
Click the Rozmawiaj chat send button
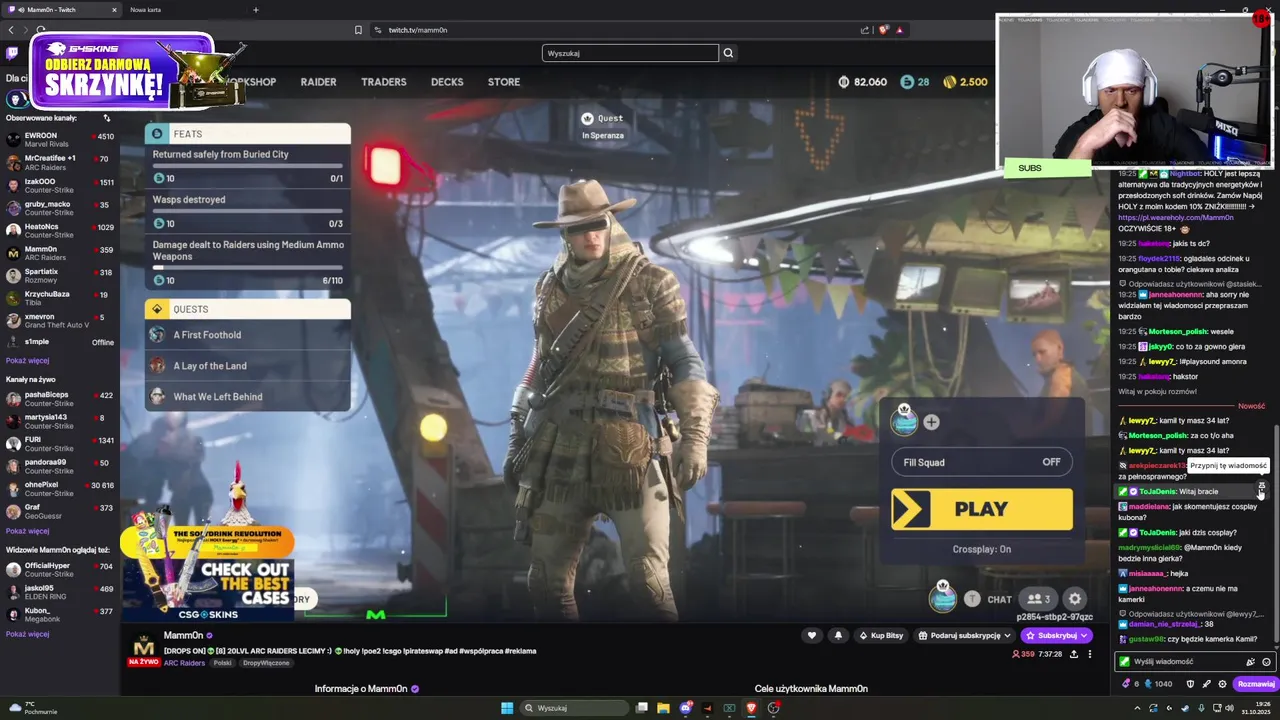click(x=1256, y=684)
